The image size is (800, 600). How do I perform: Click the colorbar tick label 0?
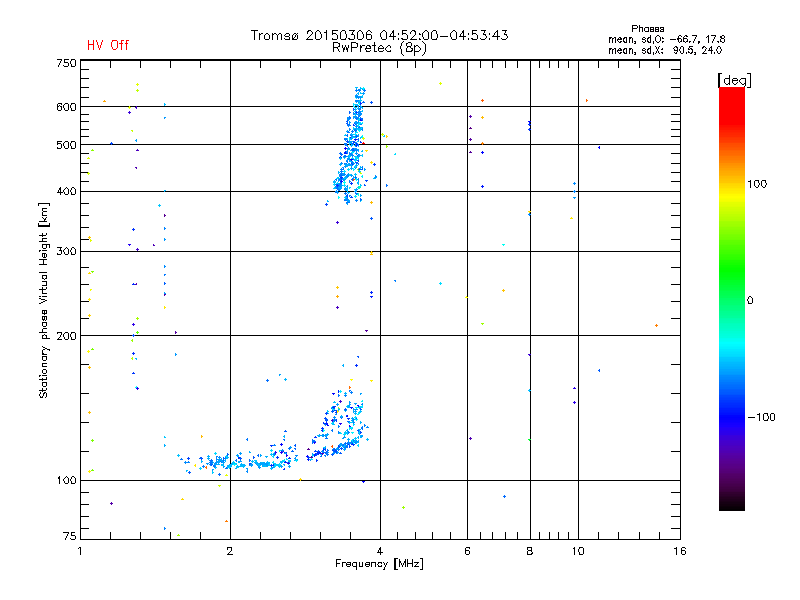coord(750,301)
